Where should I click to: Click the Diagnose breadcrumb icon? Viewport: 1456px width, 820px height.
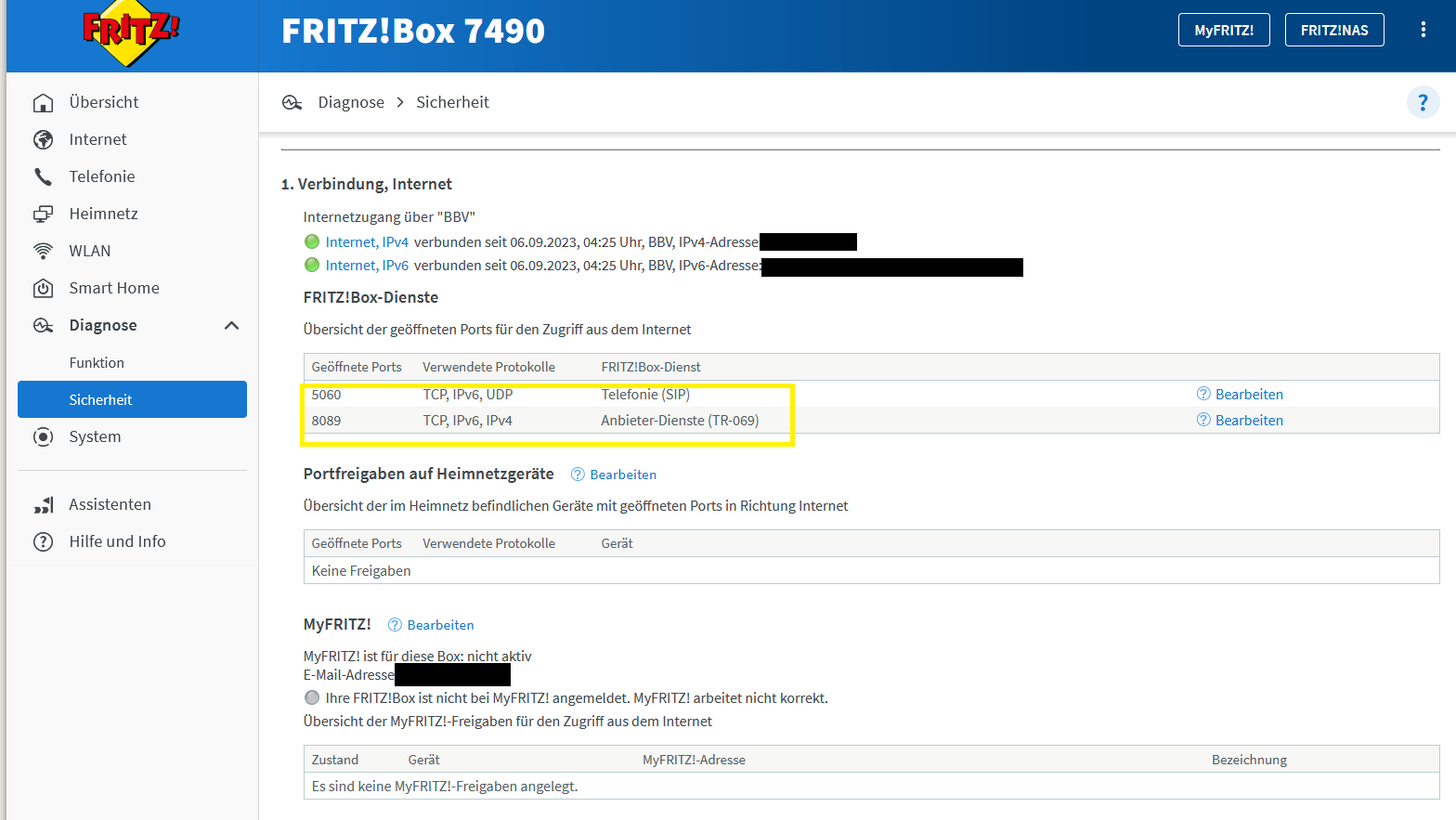pyautogui.click(x=292, y=102)
